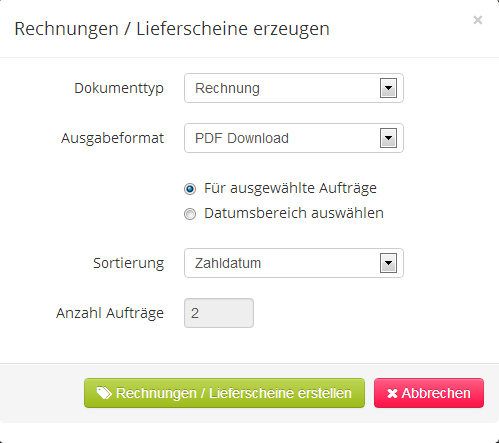The image size is (499, 443).
Task: Click the Dokumenttyp field label
Action: tap(119, 89)
